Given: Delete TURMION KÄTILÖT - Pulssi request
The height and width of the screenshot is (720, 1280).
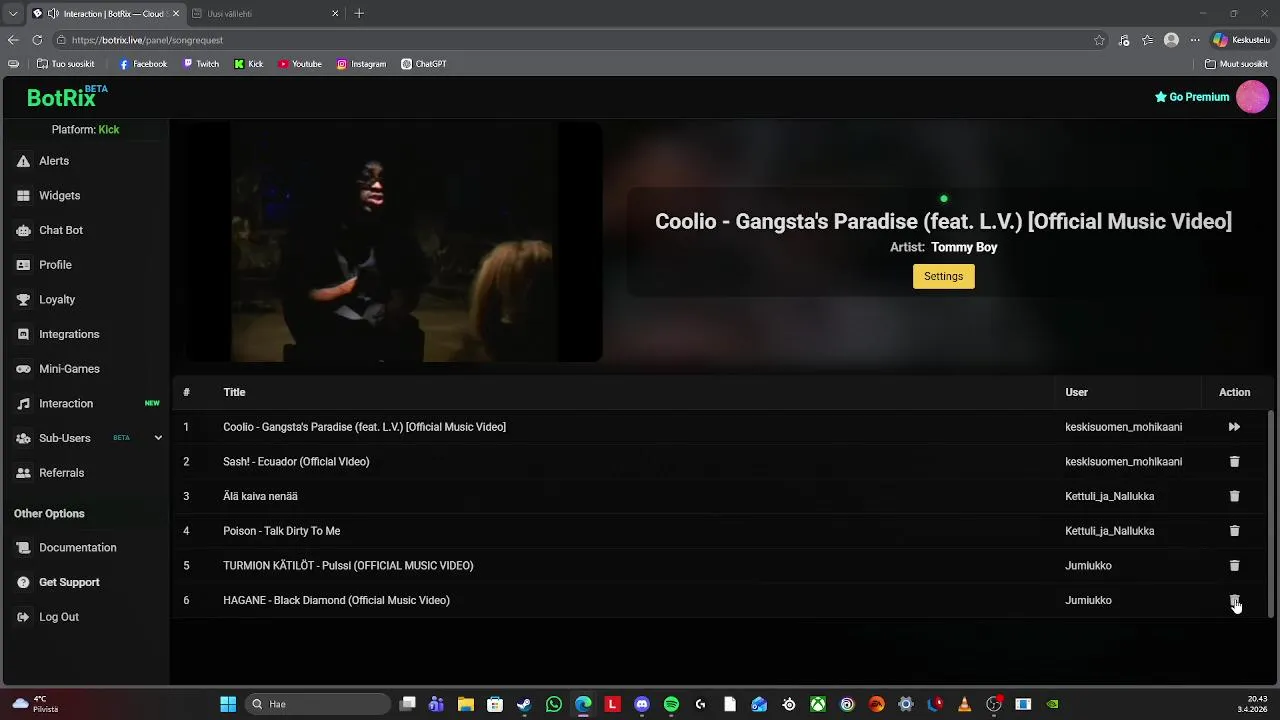Looking at the screenshot, I should (1234, 565).
